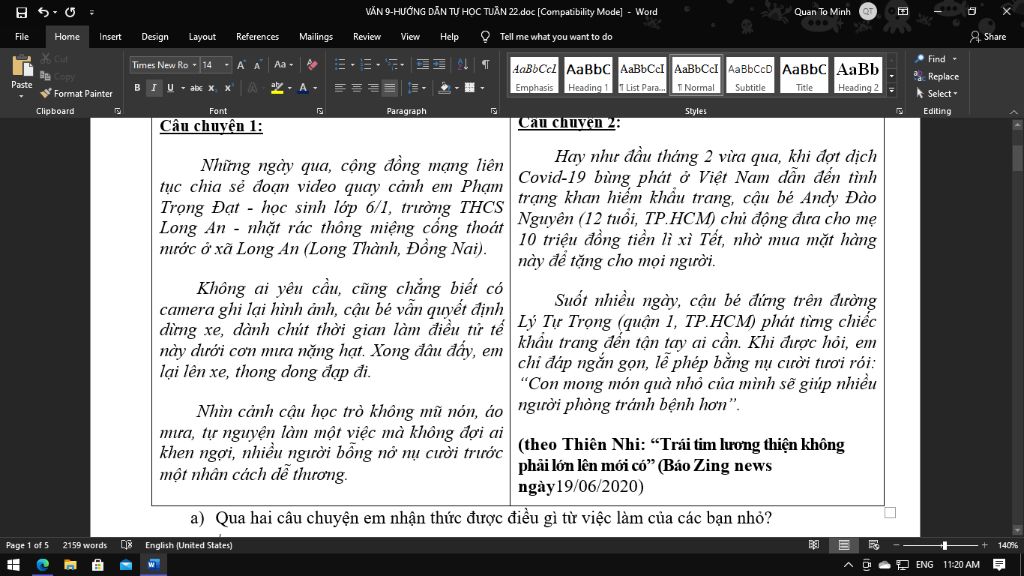Open the Change Case menu

pos(283,65)
